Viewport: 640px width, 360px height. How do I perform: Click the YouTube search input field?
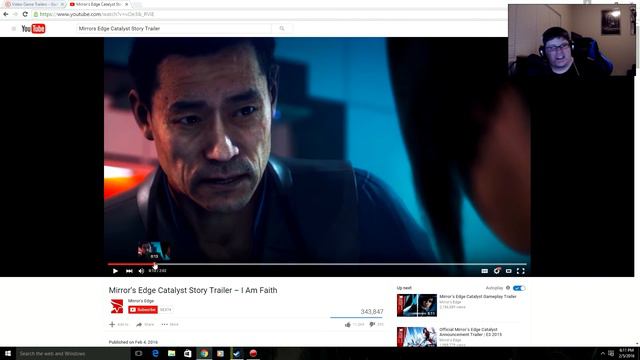[x=174, y=29]
